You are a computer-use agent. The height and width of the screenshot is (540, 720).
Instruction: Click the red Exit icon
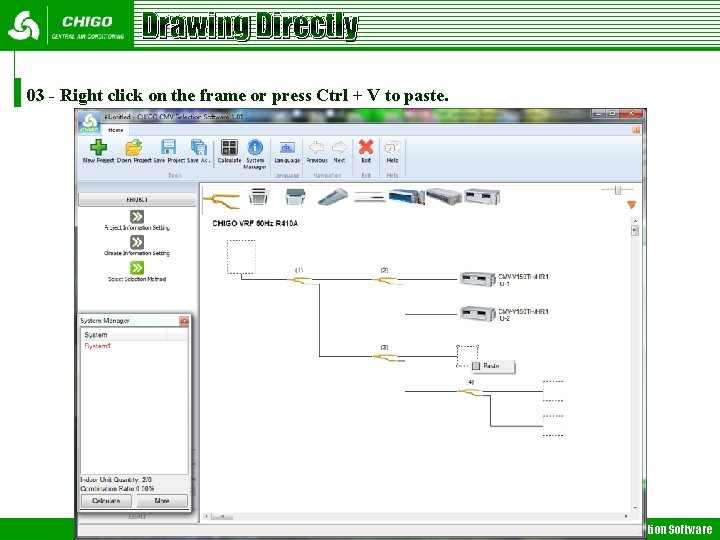[x=366, y=147]
